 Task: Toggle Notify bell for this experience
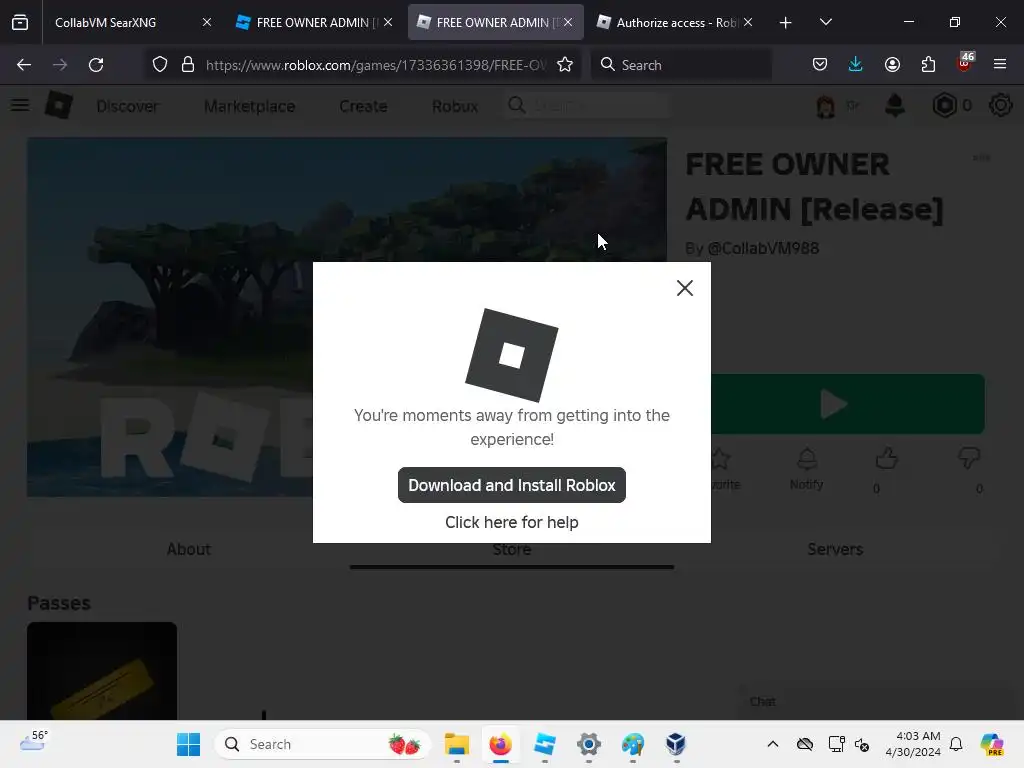[x=807, y=469]
